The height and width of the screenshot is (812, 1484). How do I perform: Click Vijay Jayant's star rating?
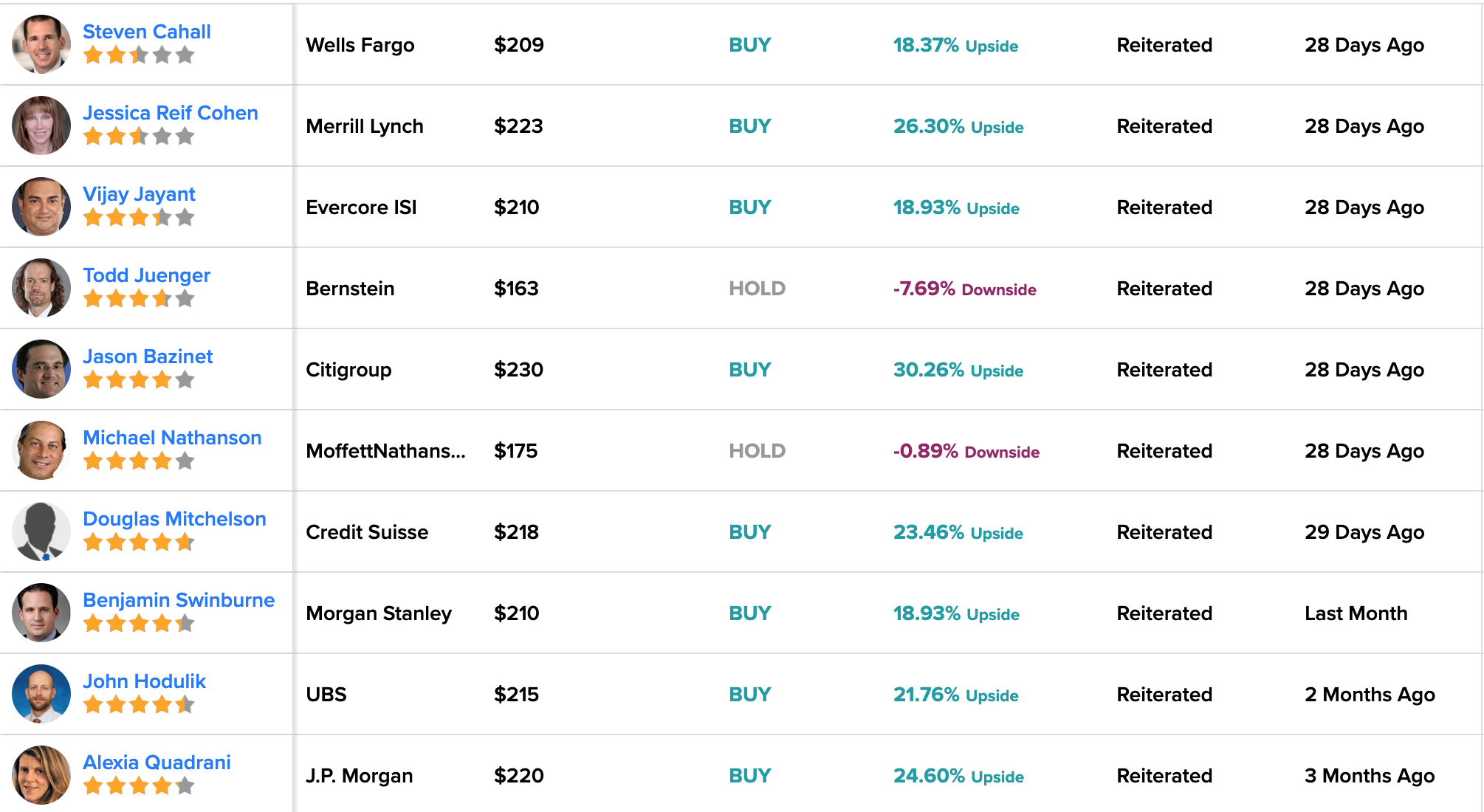point(138,218)
